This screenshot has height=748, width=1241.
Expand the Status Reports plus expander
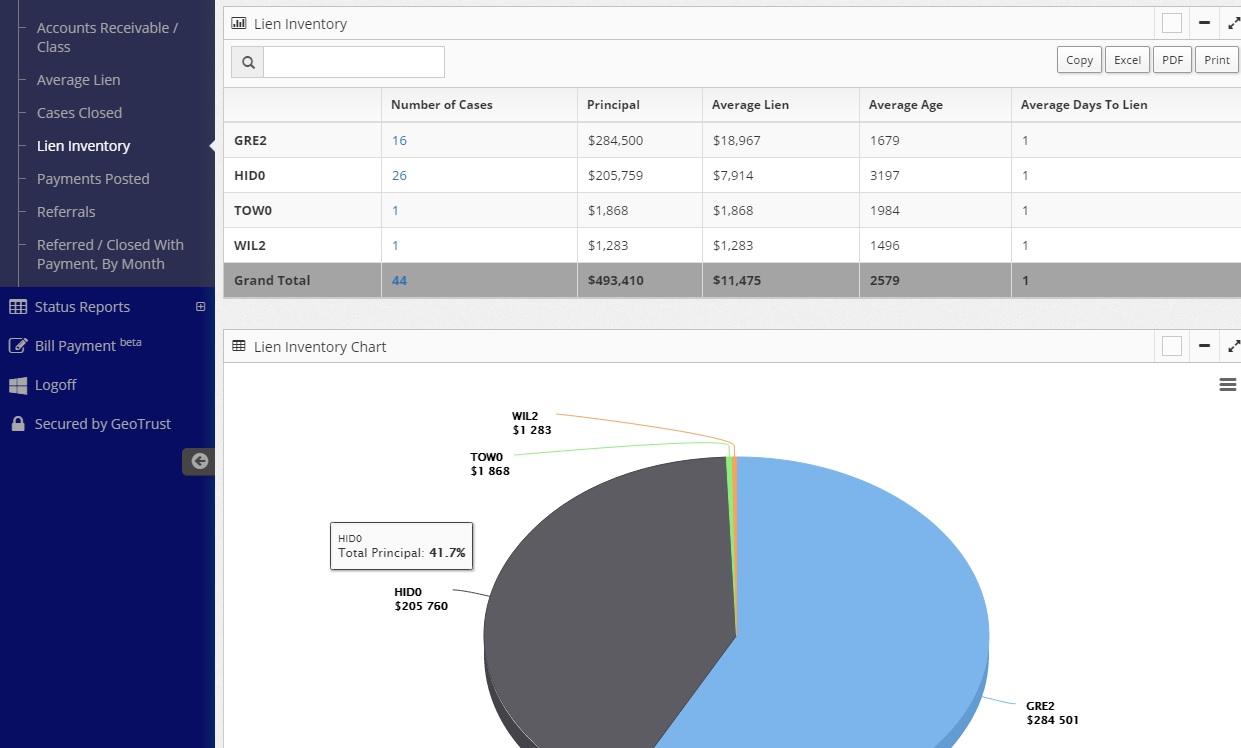[x=200, y=307]
